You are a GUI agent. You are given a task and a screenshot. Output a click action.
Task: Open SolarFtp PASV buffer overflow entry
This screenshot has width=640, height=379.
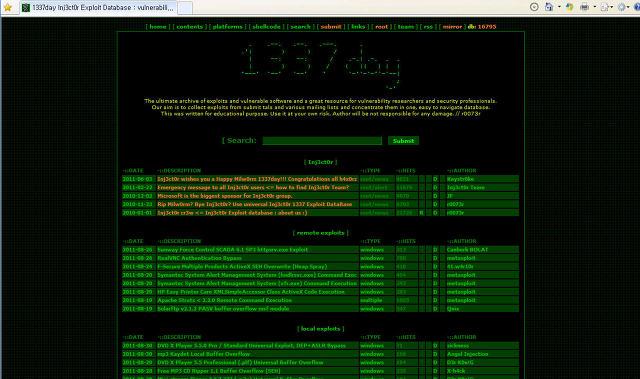tap(223, 309)
